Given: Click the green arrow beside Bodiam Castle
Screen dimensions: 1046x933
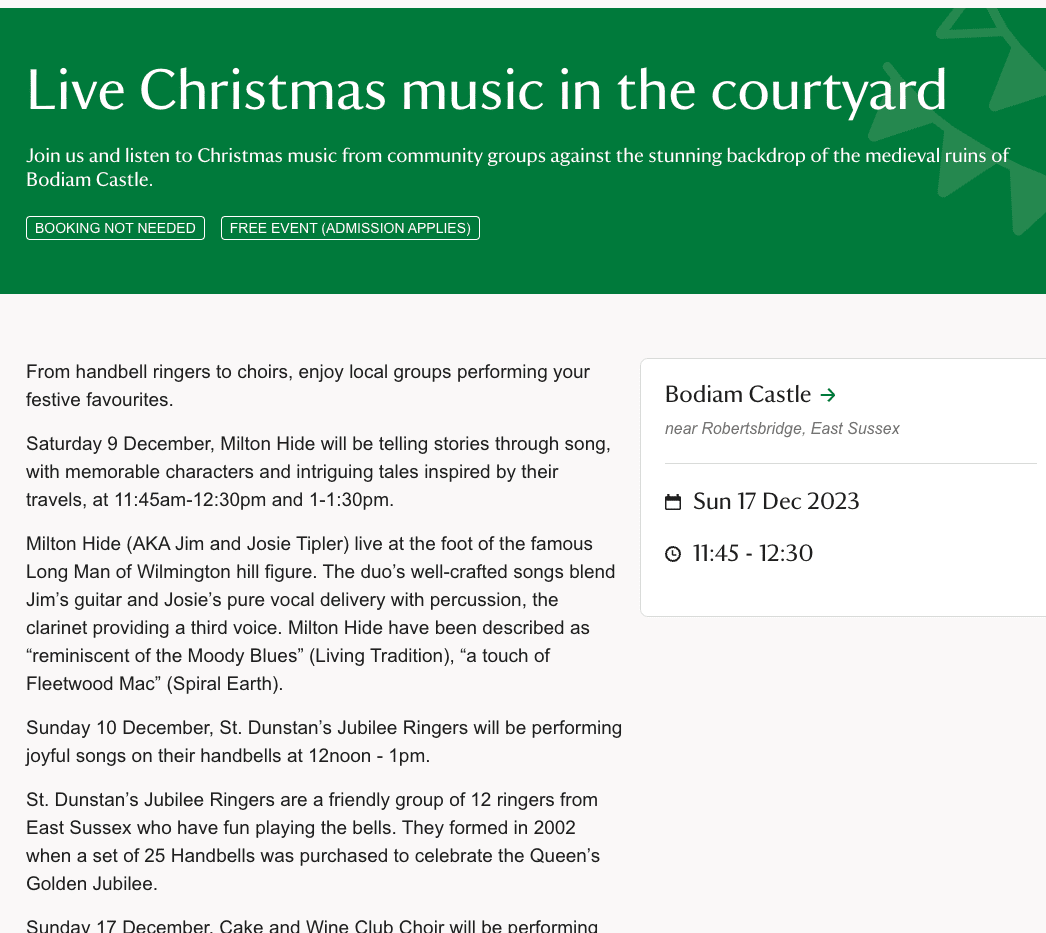Looking at the screenshot, I should 828,395.
